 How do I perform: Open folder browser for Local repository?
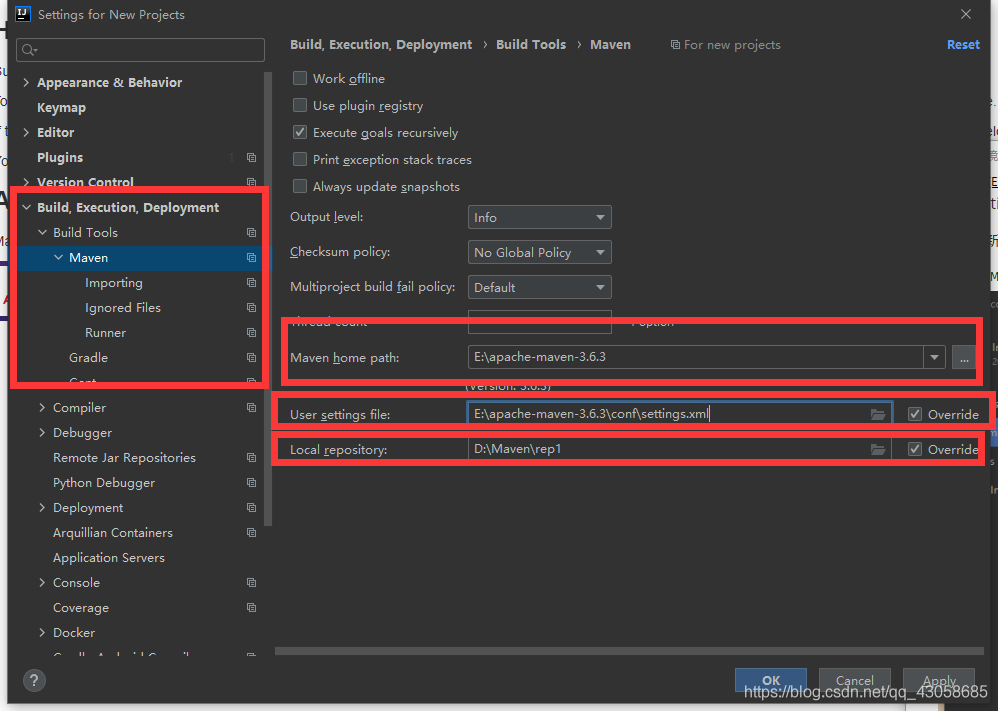[878, 449]
